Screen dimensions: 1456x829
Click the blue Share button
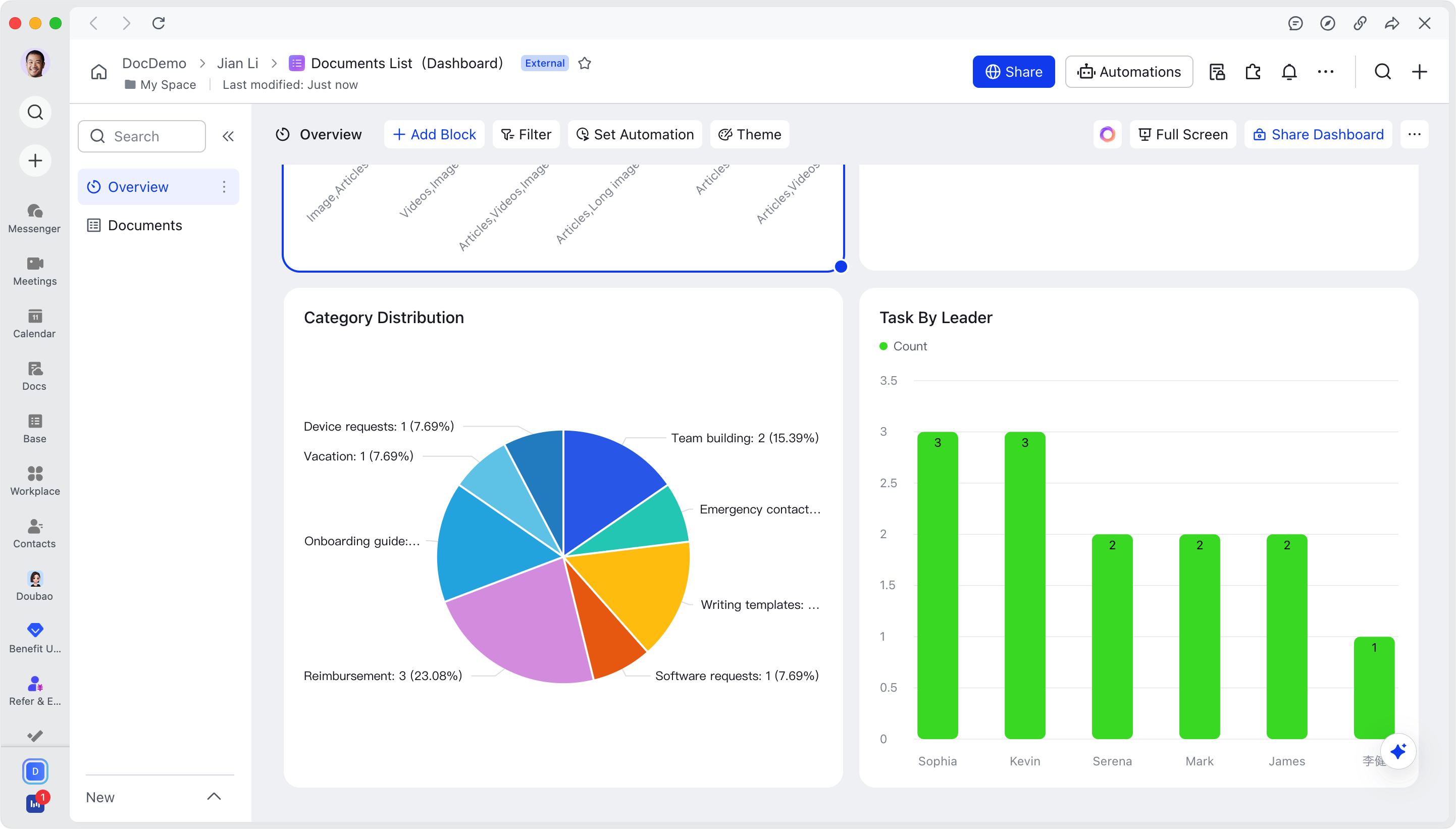(1013, 72)
